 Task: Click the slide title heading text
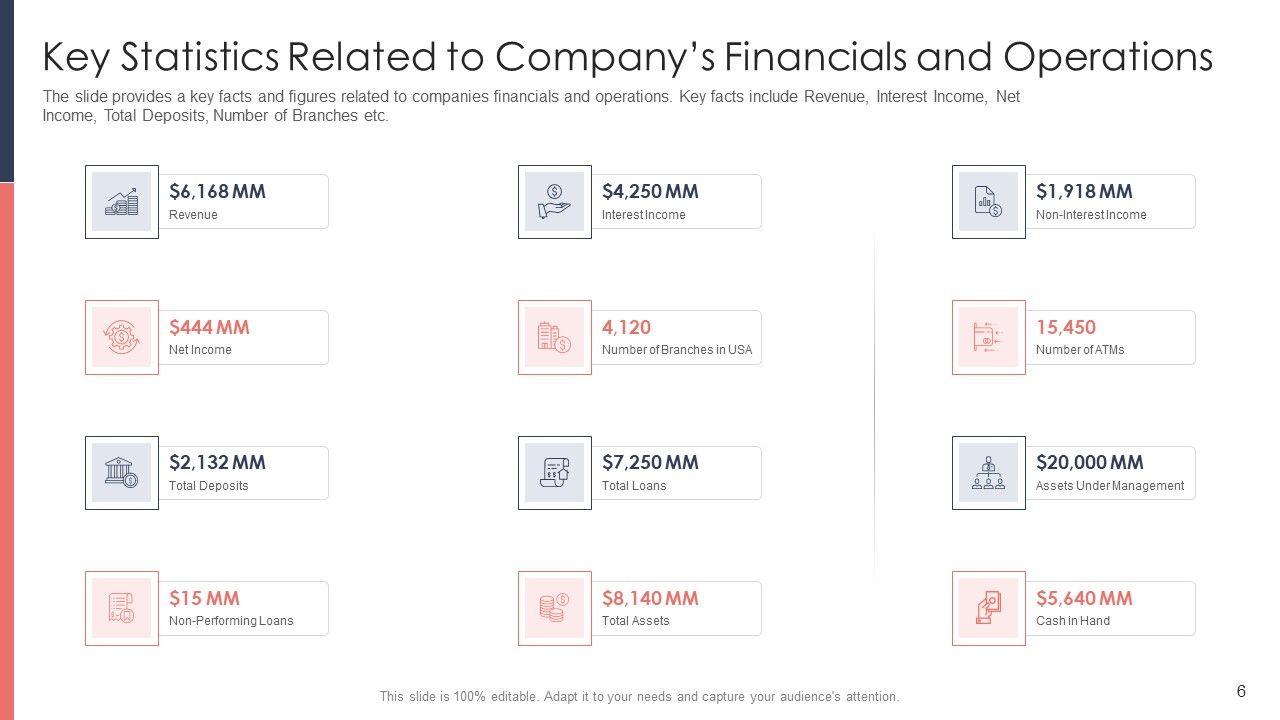click(x=627, y=58)
